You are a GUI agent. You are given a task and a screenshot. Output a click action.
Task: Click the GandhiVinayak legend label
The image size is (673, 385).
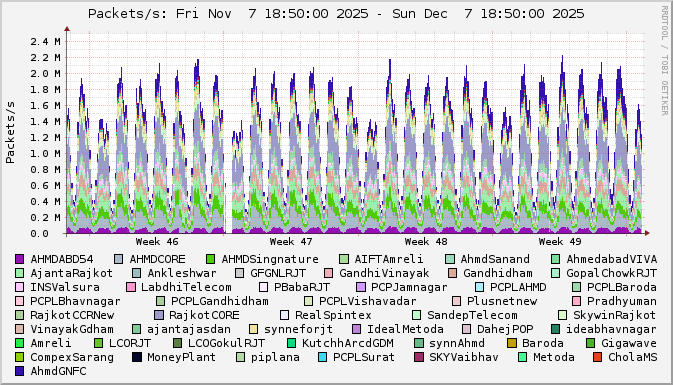(384, 273)
